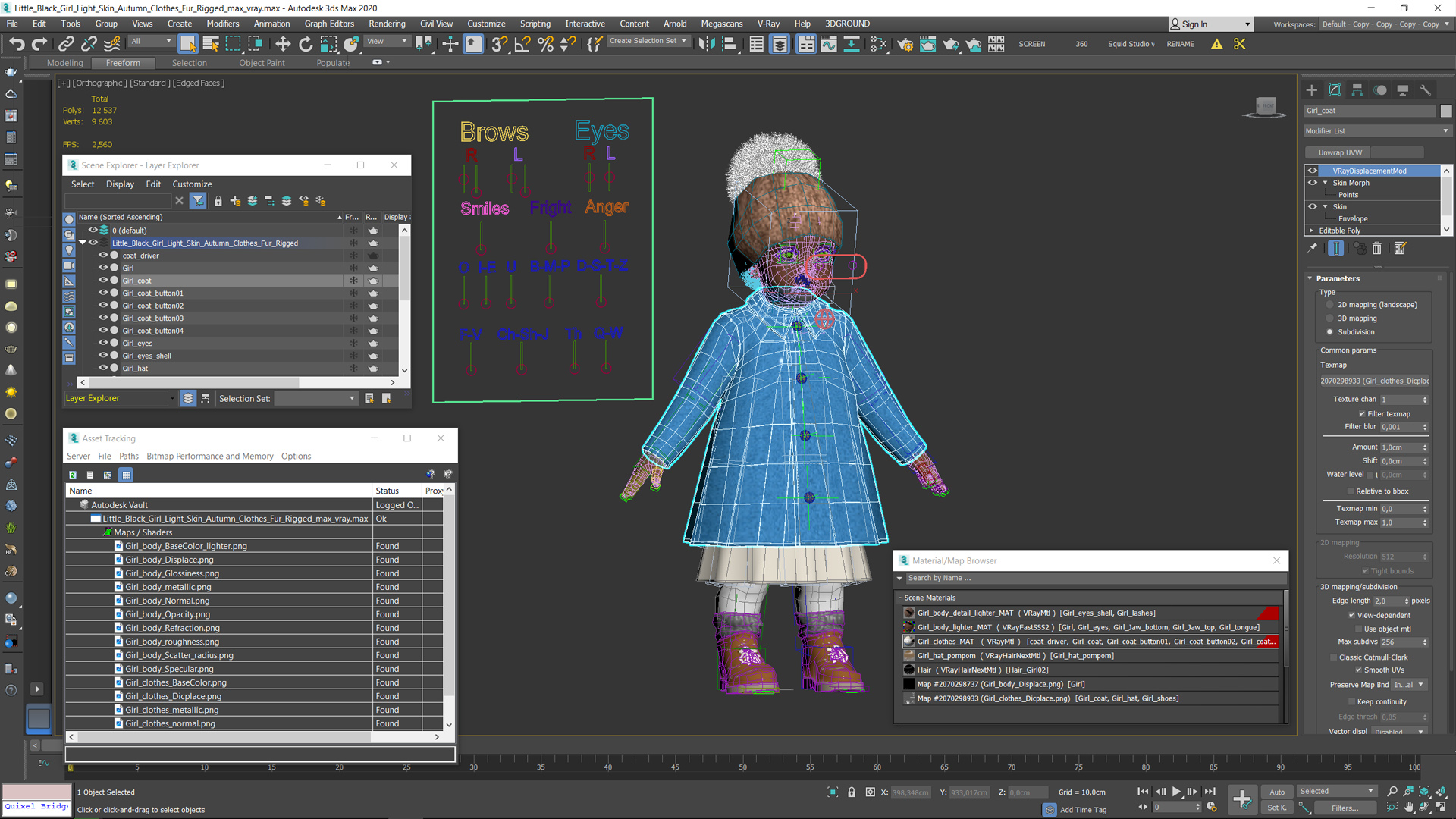The image size is (1456, 819).
Task: Enable Relative to bbox checkbox
Action: (x=1351, y=491)
